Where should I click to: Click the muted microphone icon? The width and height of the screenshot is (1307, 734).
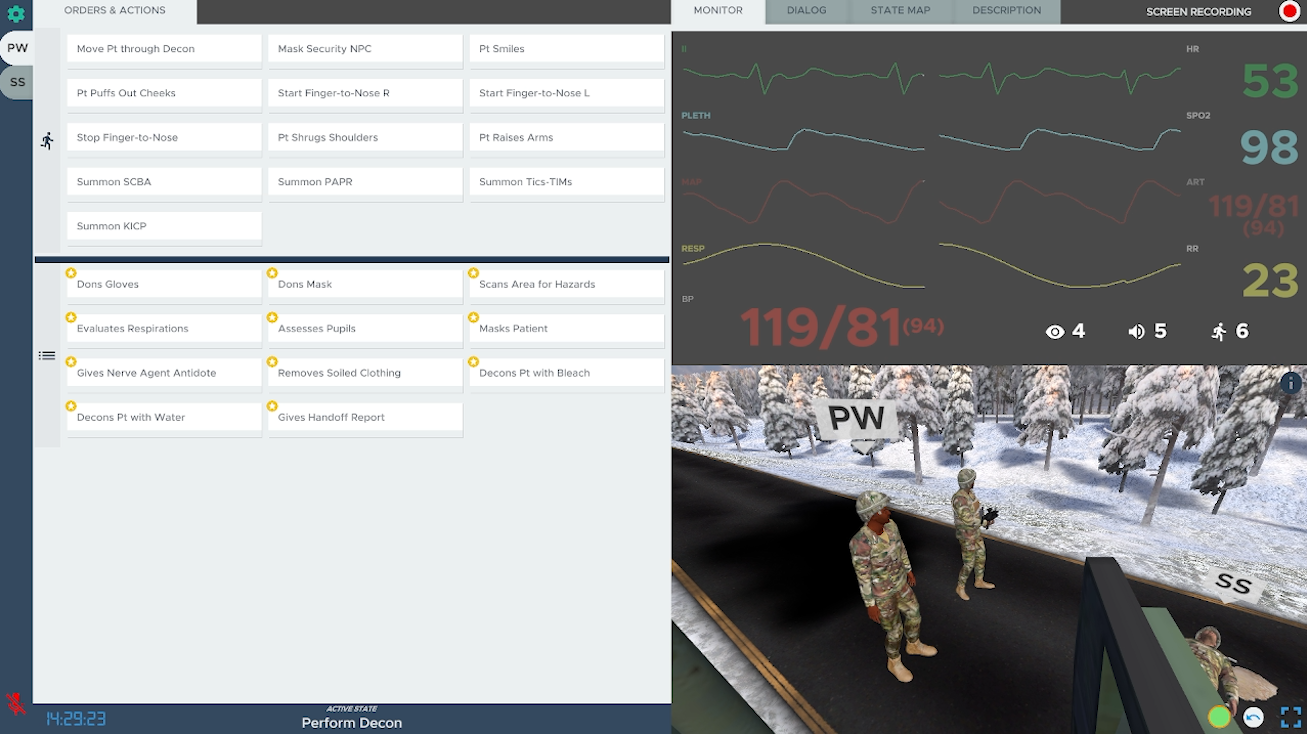tap(15, 703)
